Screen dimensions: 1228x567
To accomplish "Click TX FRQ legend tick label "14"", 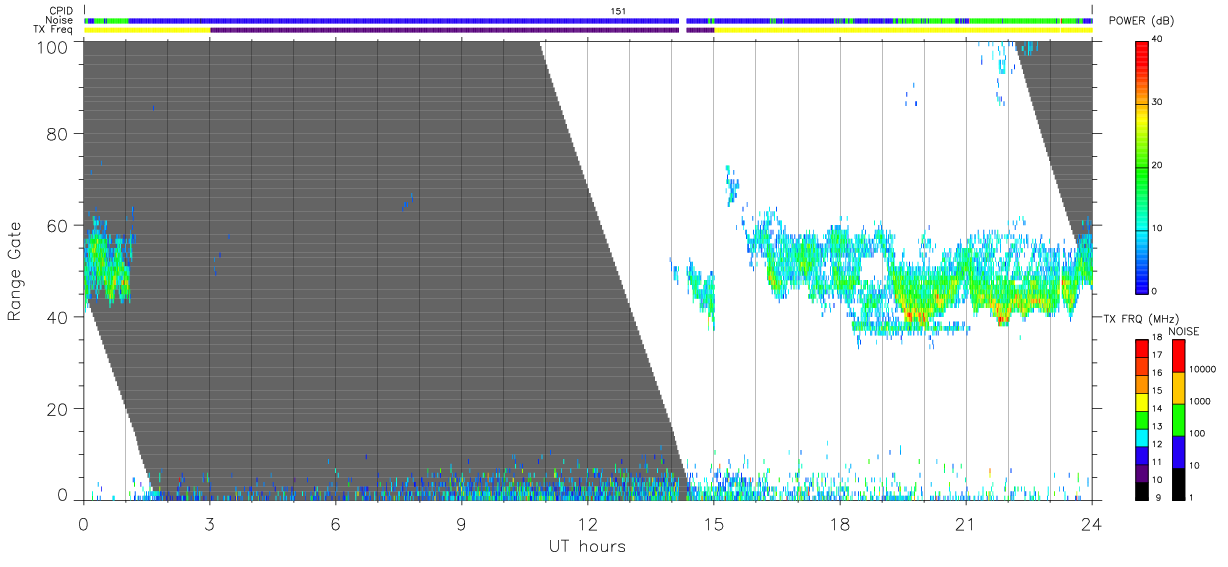I will [x=1157, y=408].
